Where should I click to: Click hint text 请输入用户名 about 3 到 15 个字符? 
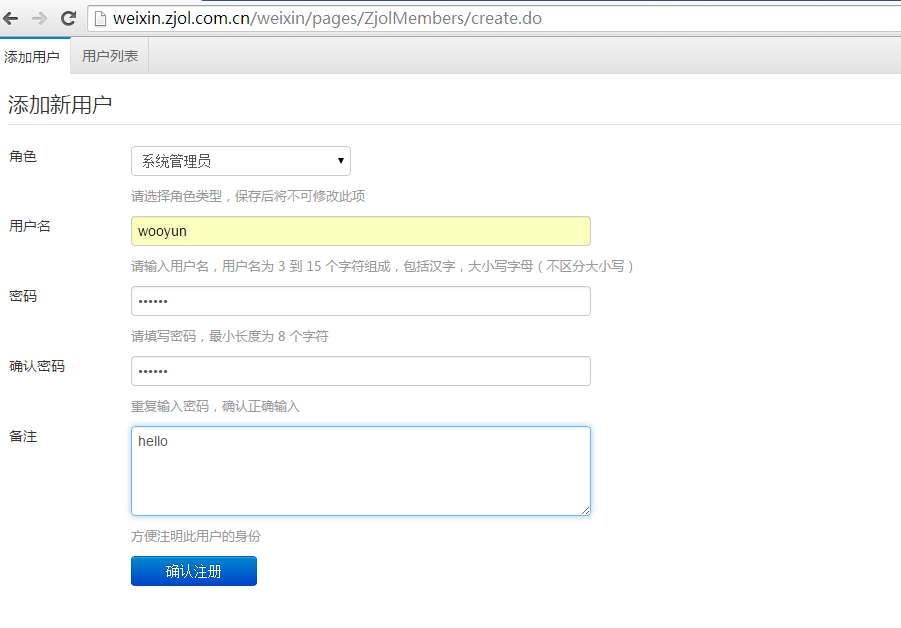click(383, 266)
